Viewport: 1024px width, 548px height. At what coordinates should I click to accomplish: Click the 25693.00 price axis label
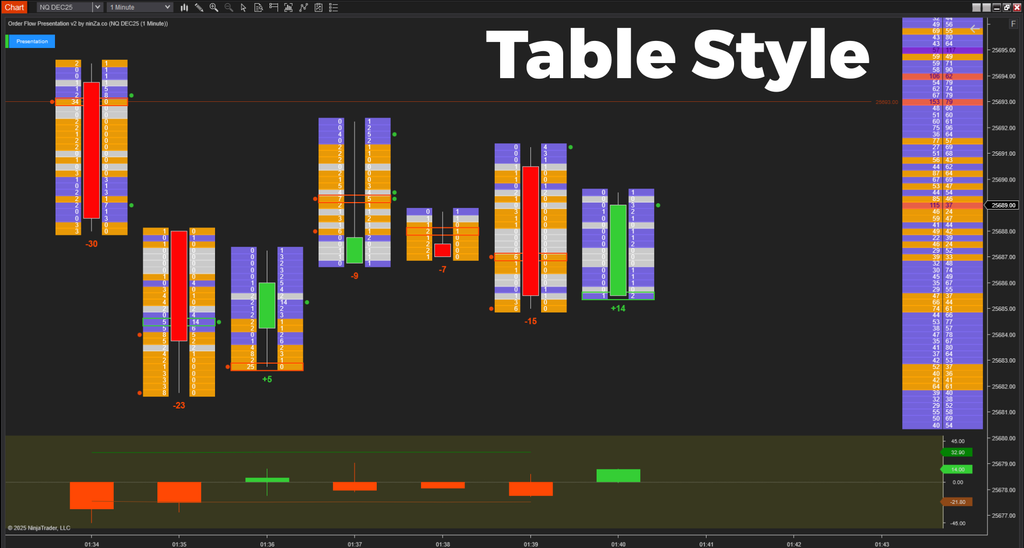[1002, 102]
